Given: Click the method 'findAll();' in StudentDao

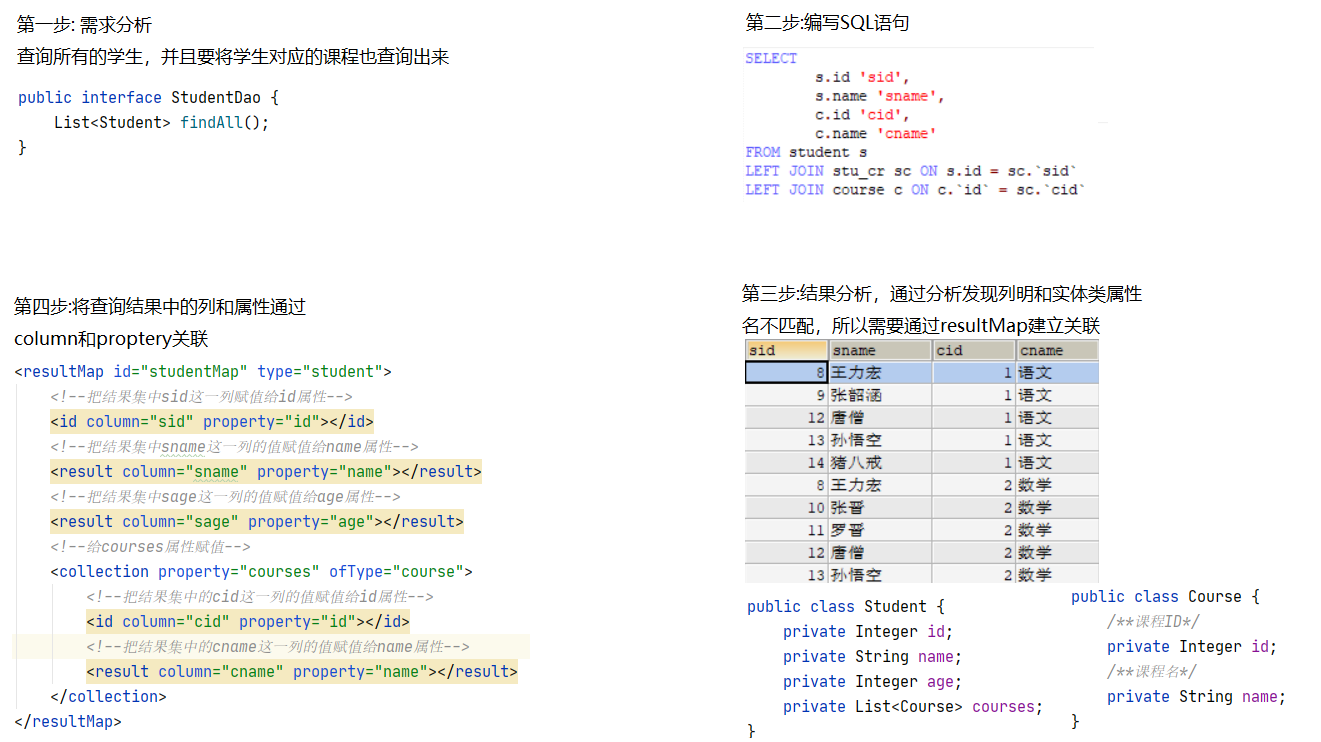Looking at the screenshot, I should (225, 122).
